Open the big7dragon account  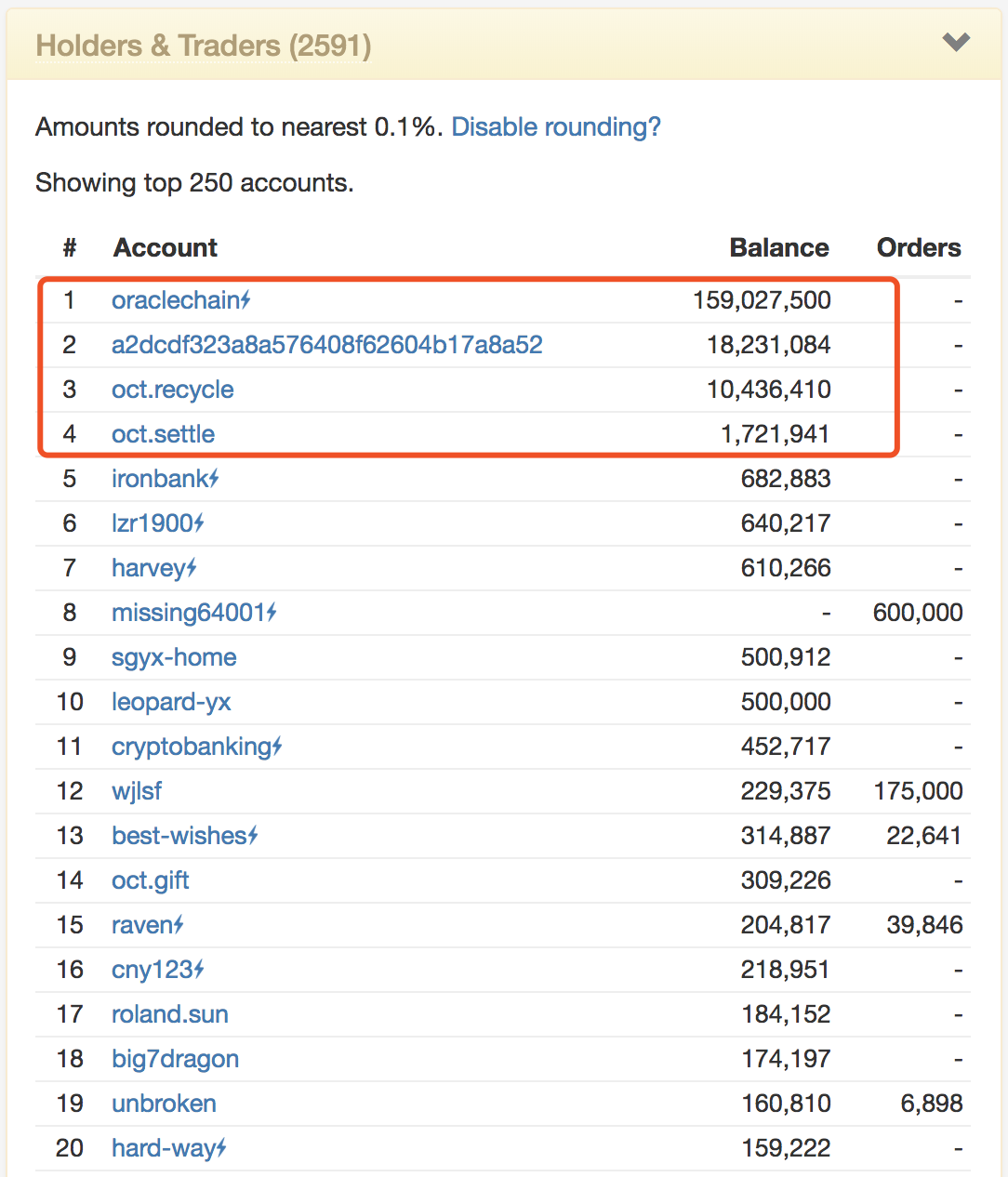click(x=175, y=1059)
